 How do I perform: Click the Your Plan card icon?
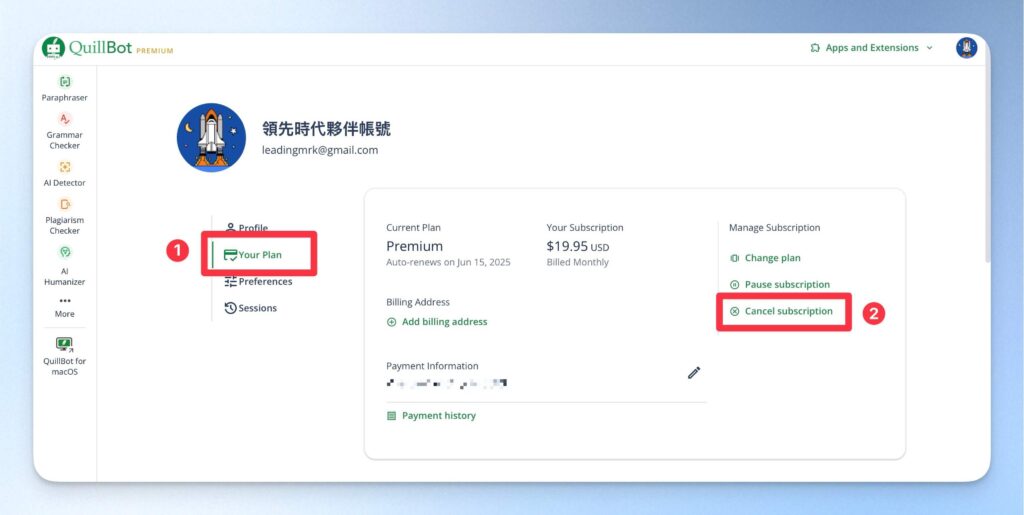231,255
